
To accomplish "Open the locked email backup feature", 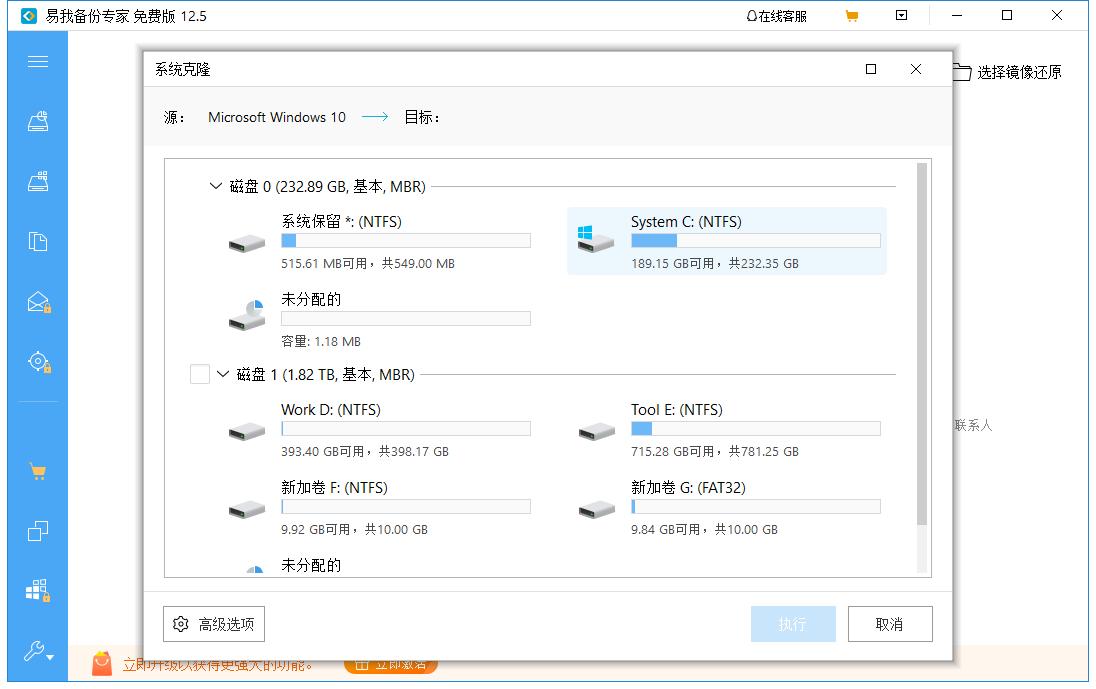I will (37, 301).
